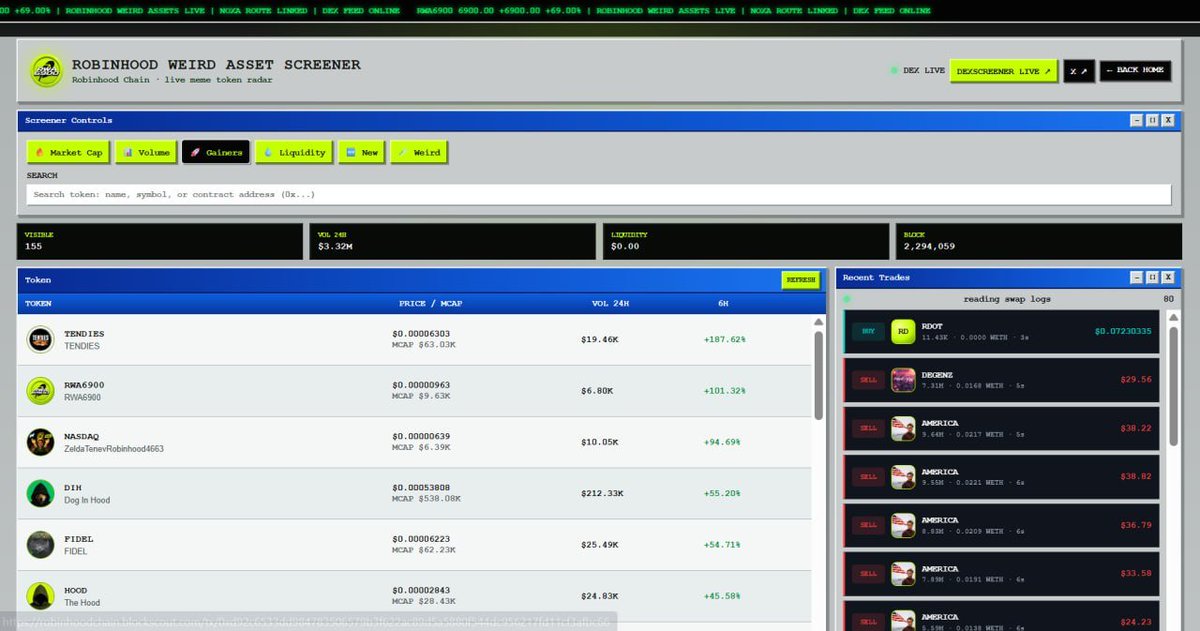Sort by TOKEN column header
This screenshot has height=631, width=1200.
coord(38,303)
